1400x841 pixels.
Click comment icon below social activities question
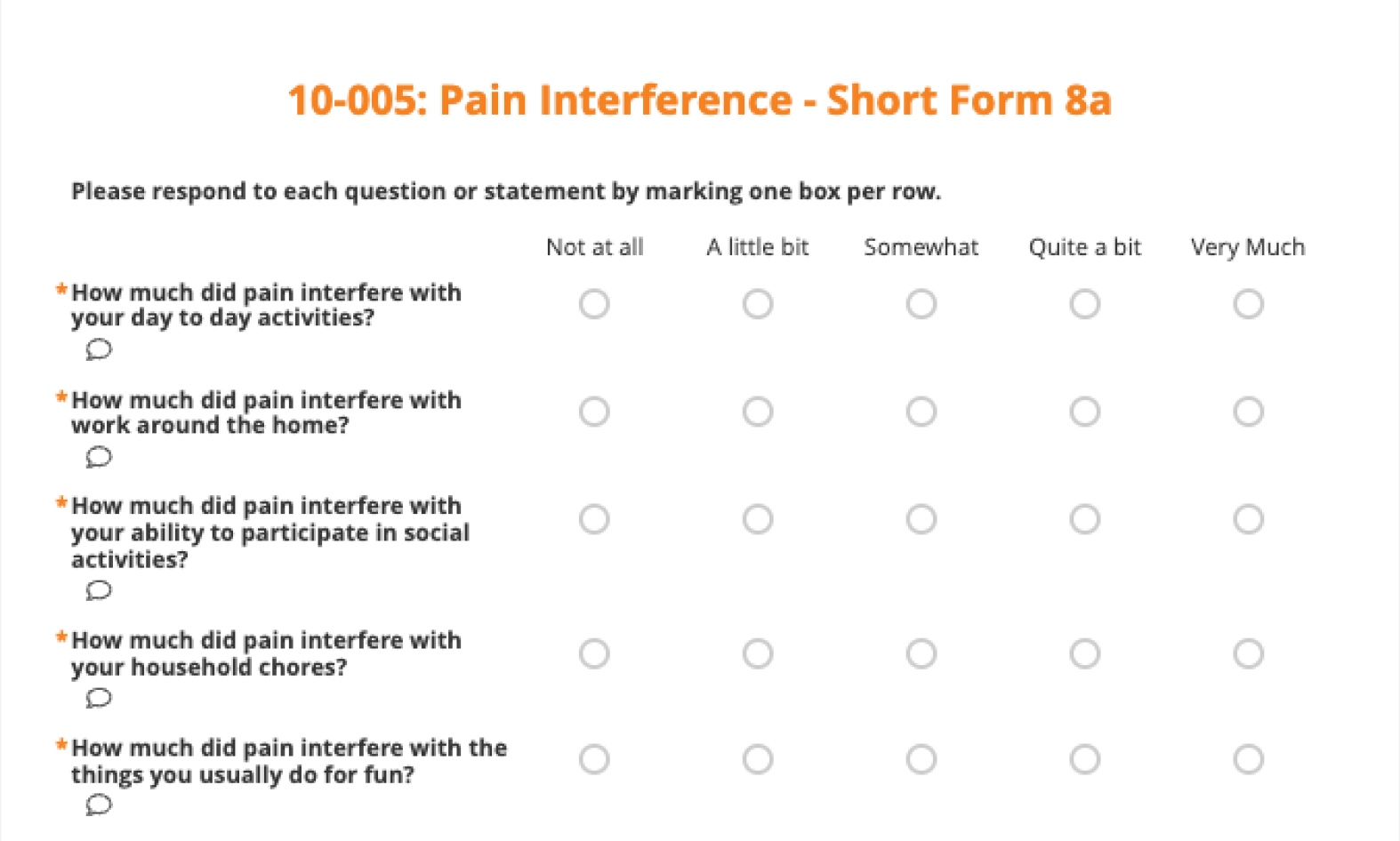(x=99, y=590)
